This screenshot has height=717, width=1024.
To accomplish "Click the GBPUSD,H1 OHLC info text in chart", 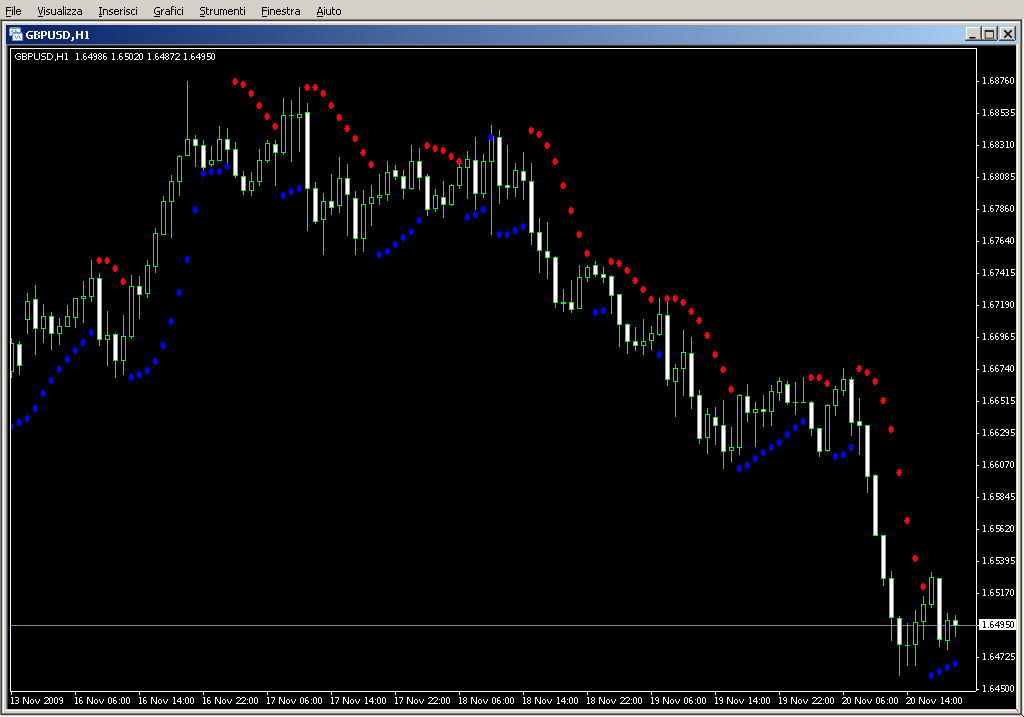I will [x=115, y=57].
